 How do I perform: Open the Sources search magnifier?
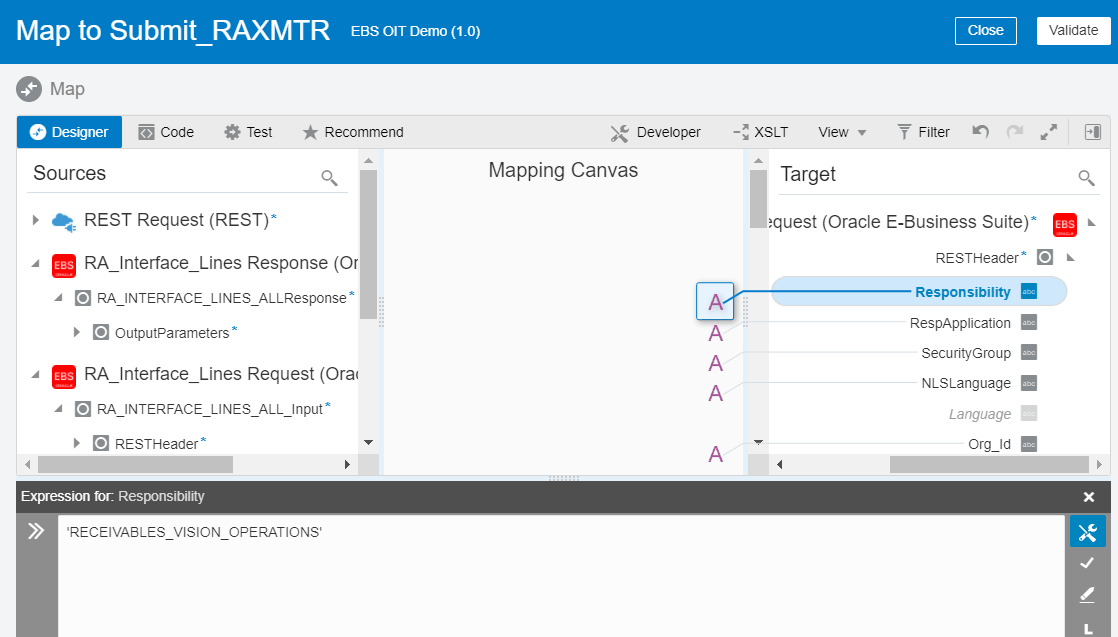(330, 177)
